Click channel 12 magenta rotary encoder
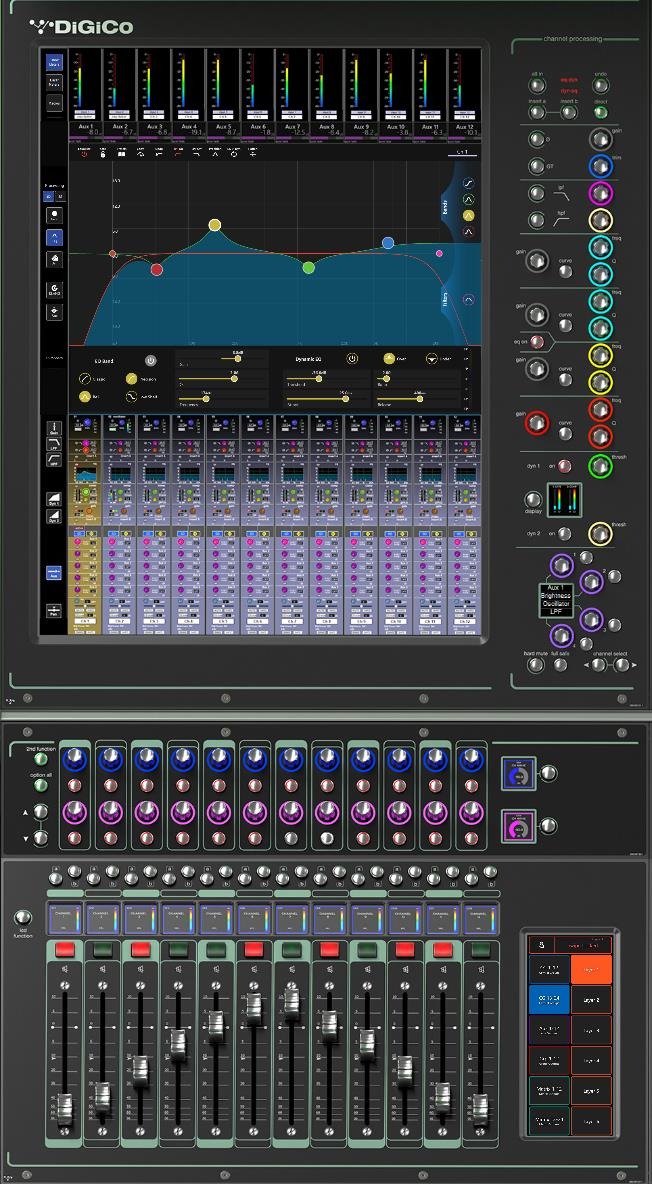This screenshot has width=652, height=1184. pyautogui.click(x=472, y=812)
